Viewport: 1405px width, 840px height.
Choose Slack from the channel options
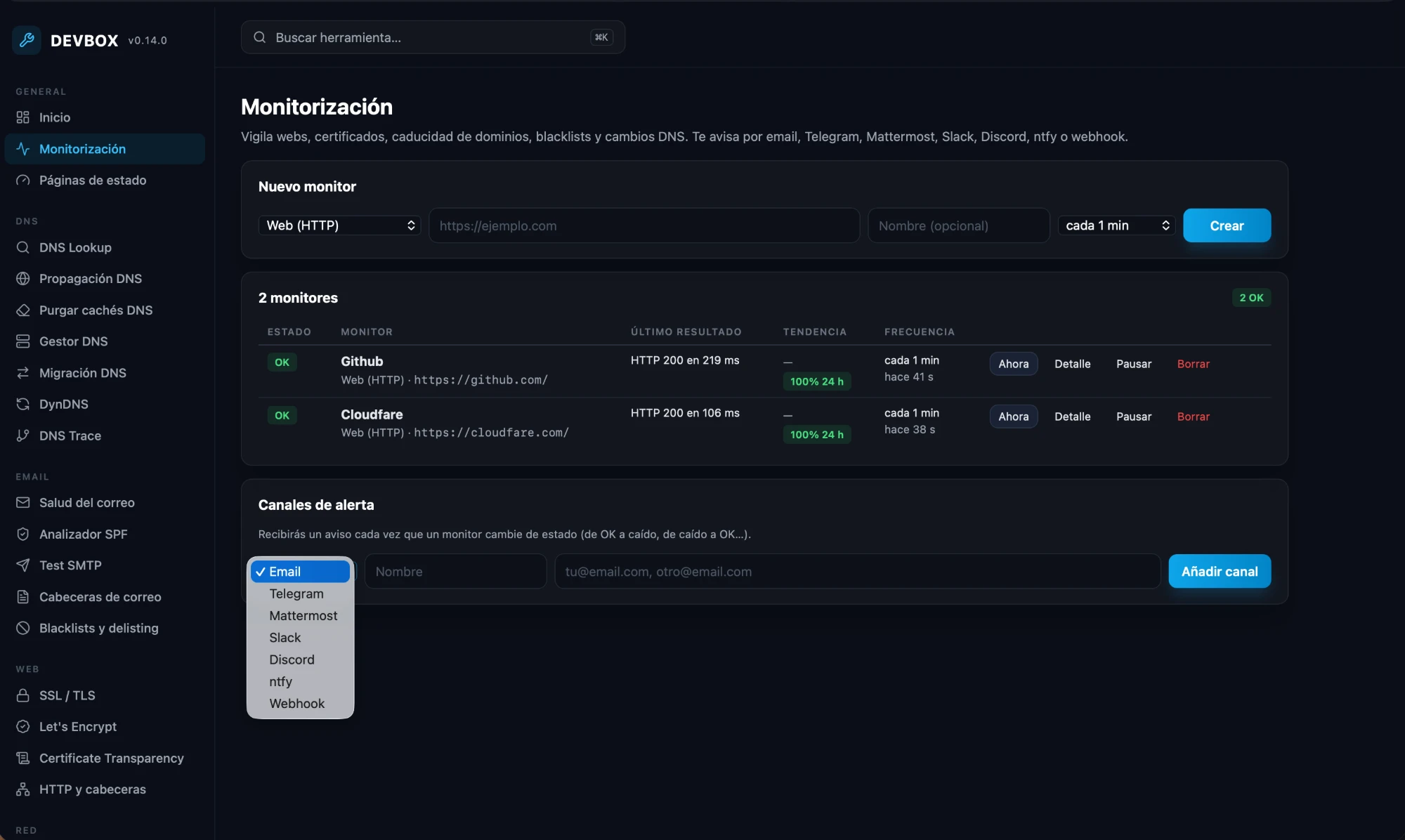click(300, 638)
